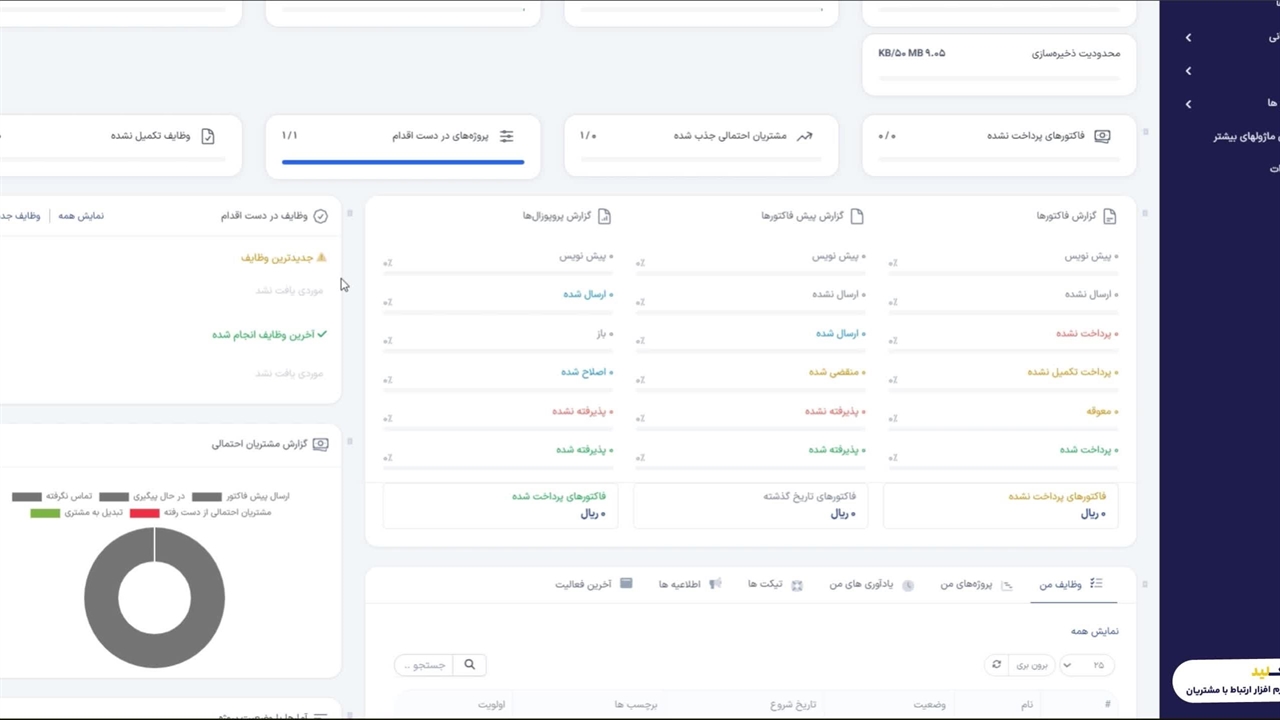Click the invoices report (گزارش فاکتورها) icon
This screenshot has height=720, width=1280.
click(x=1109, y=216)
